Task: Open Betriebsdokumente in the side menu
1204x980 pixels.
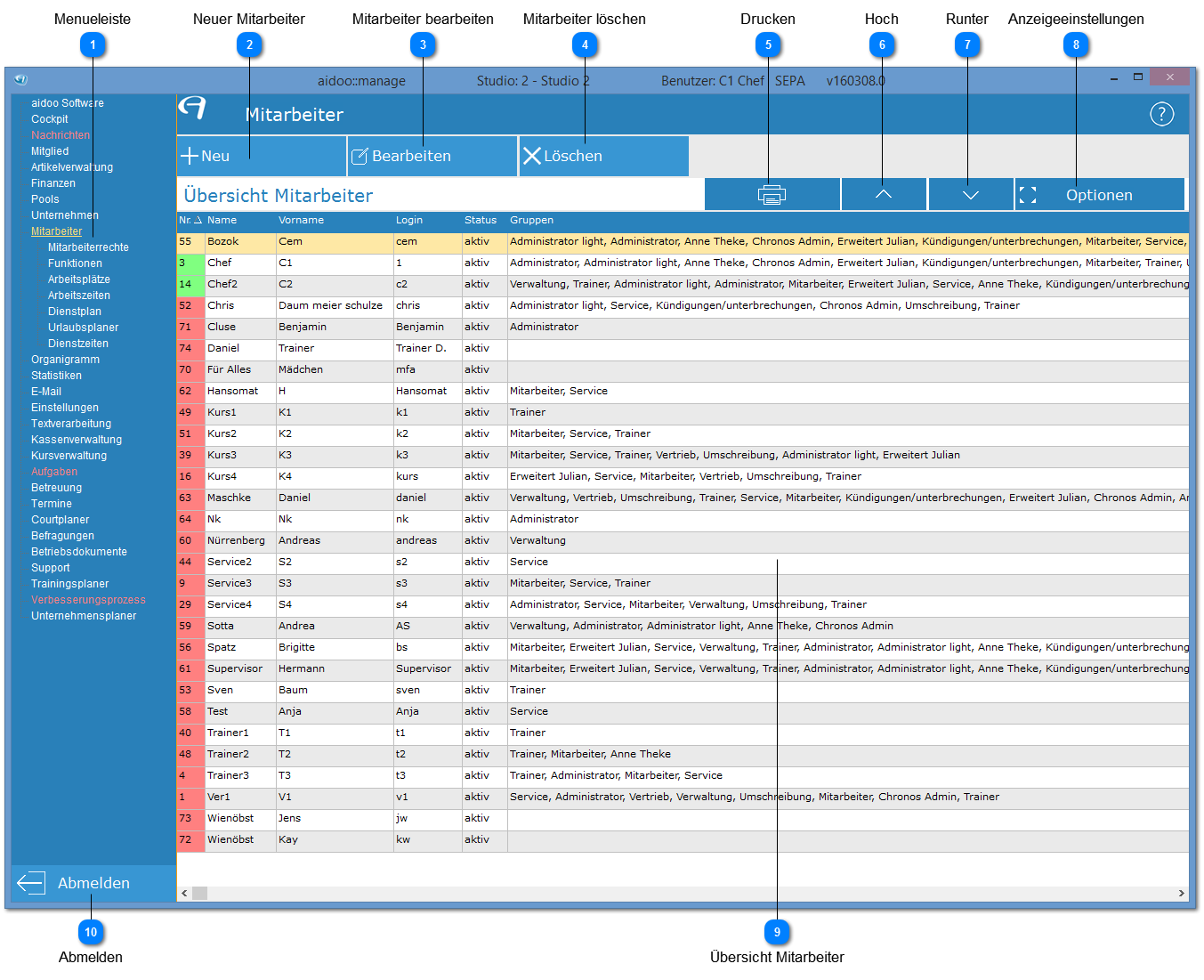Action: tap(79, 552)
